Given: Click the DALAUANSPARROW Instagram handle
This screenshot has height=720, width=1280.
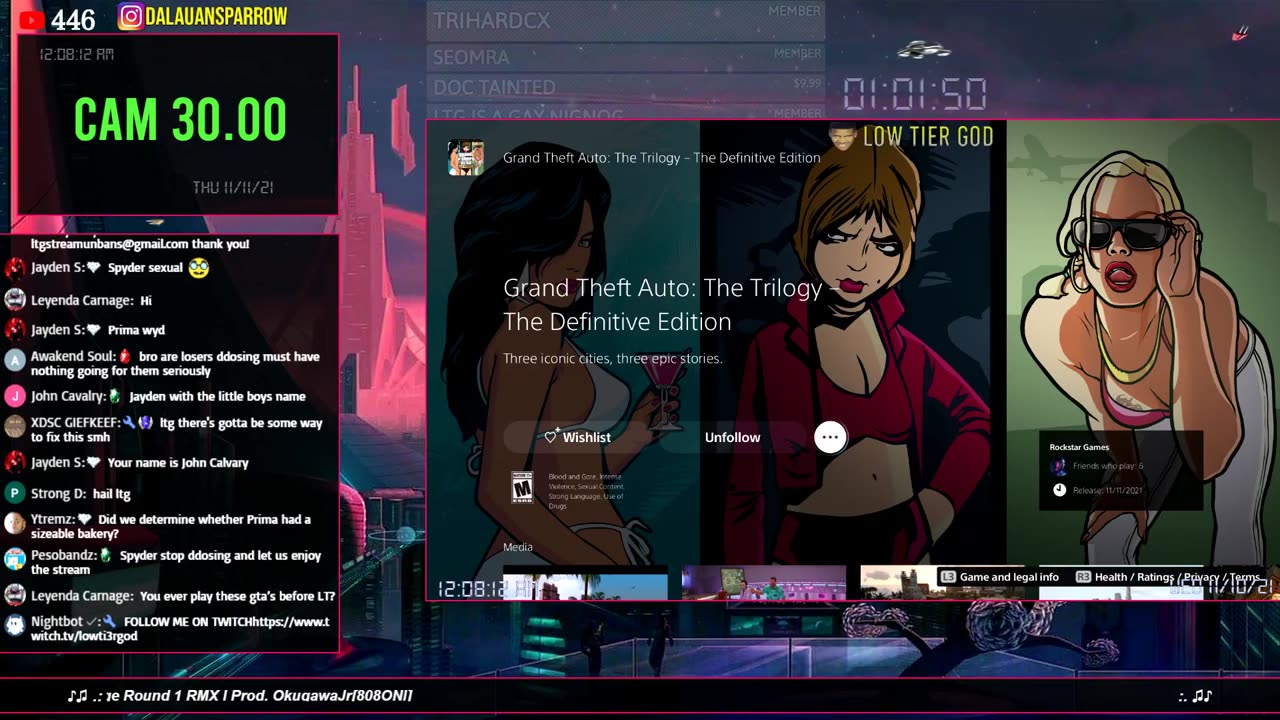Looking at the screenshot, I should click(216, 17).
